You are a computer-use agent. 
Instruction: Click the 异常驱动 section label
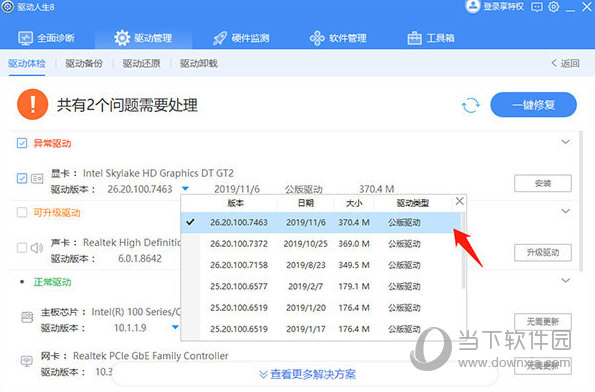[52, 143]
